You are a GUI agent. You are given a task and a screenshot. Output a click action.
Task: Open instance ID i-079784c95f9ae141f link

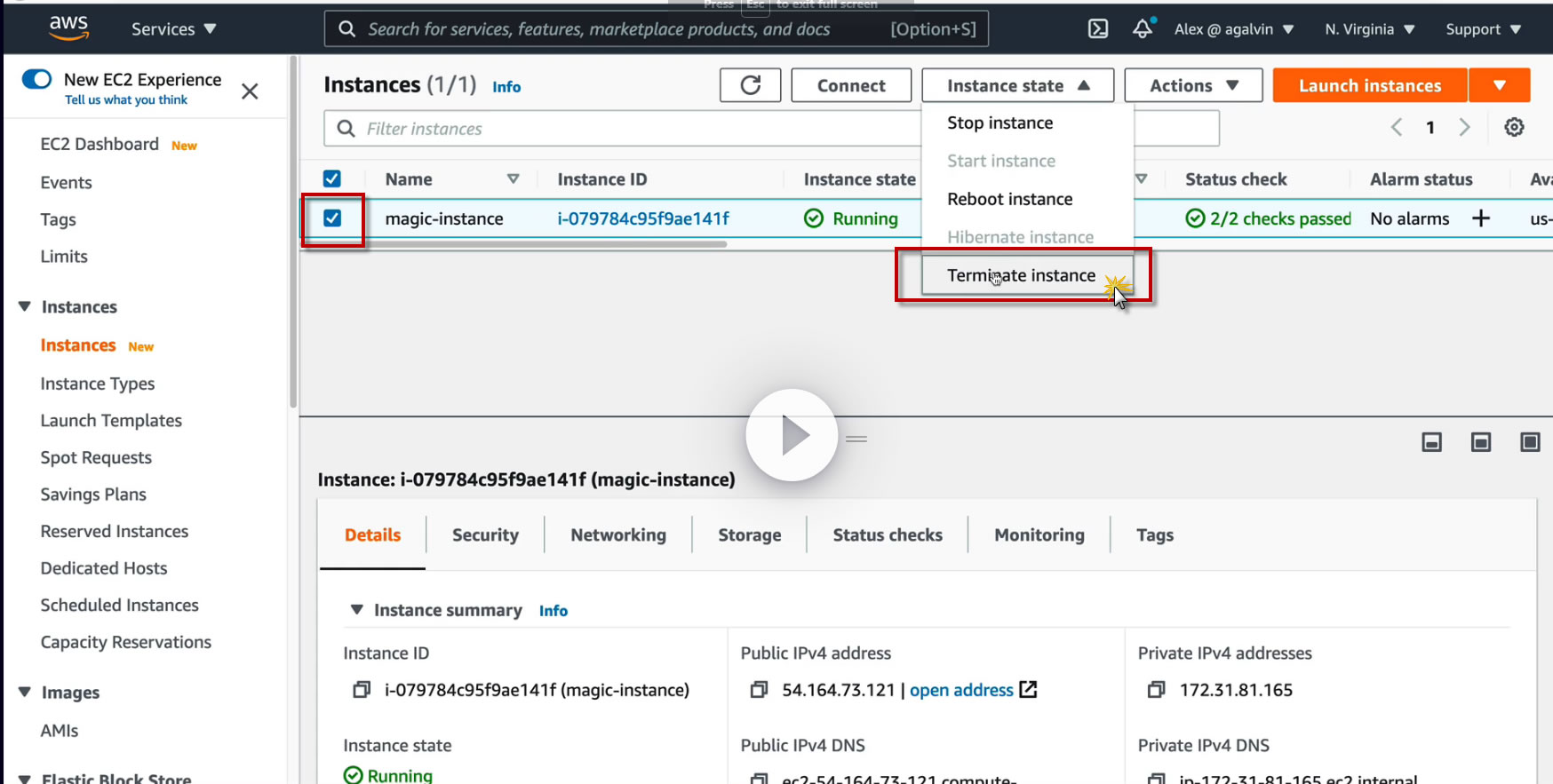[643, 218]
